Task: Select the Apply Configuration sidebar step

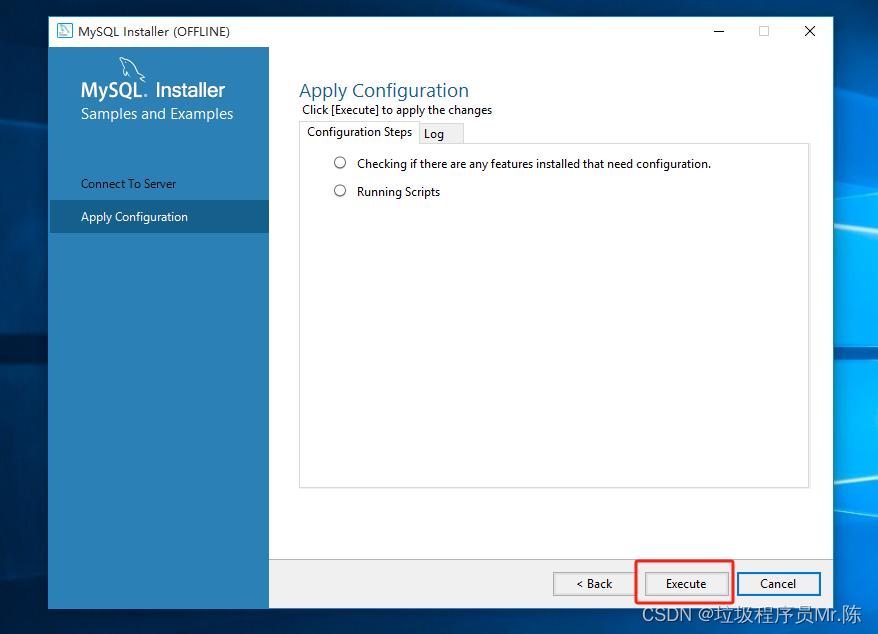Action: coord(159,217)
